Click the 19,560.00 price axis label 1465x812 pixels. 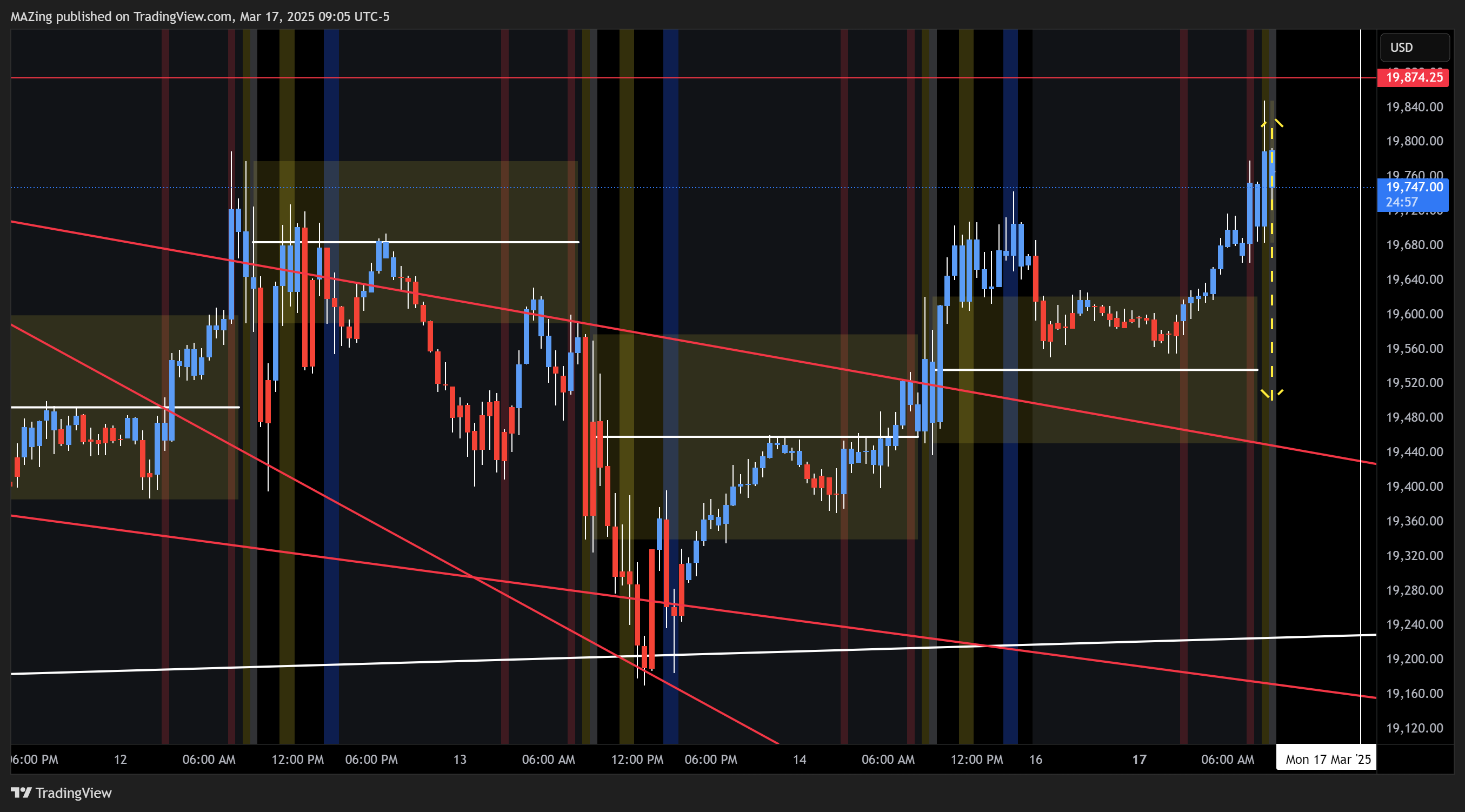(x=1414, y=349)
